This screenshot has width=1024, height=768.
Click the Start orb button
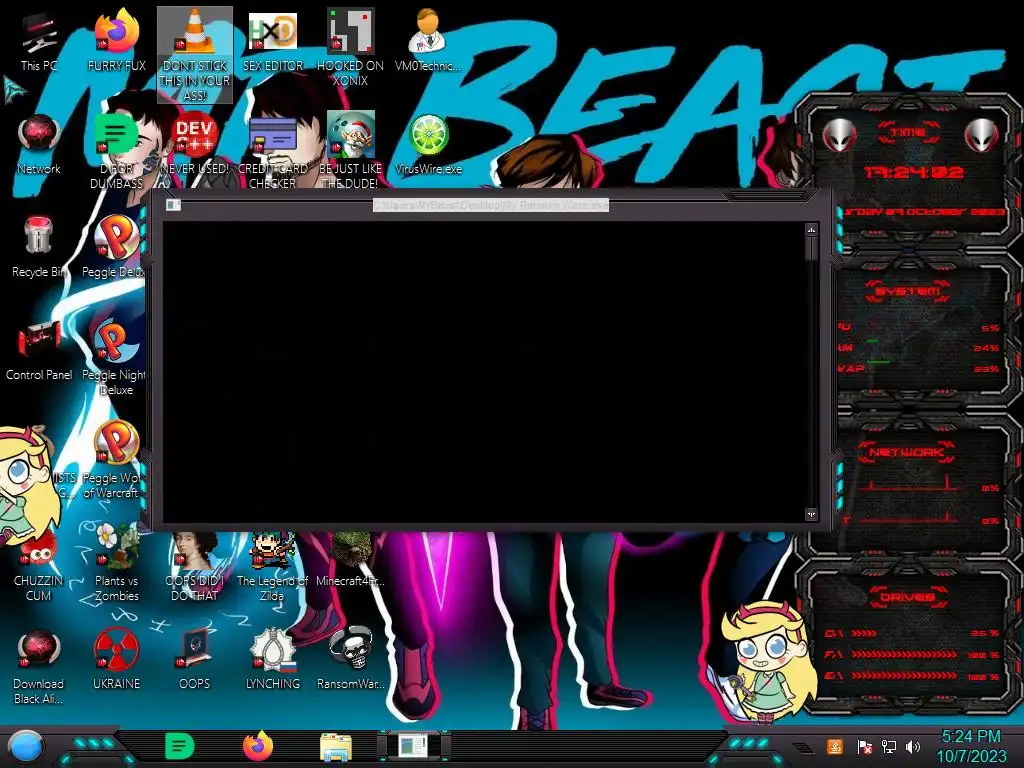click(x=26, y=746)
